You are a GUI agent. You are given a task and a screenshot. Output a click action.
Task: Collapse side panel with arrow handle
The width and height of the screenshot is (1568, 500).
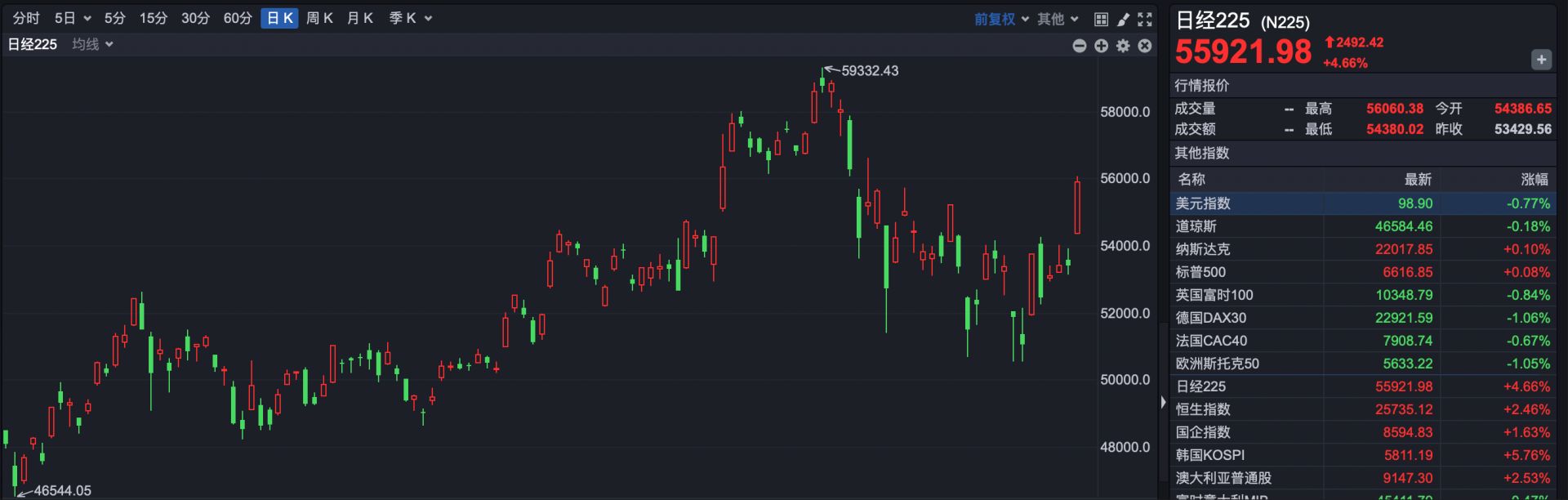[1163, 402]
